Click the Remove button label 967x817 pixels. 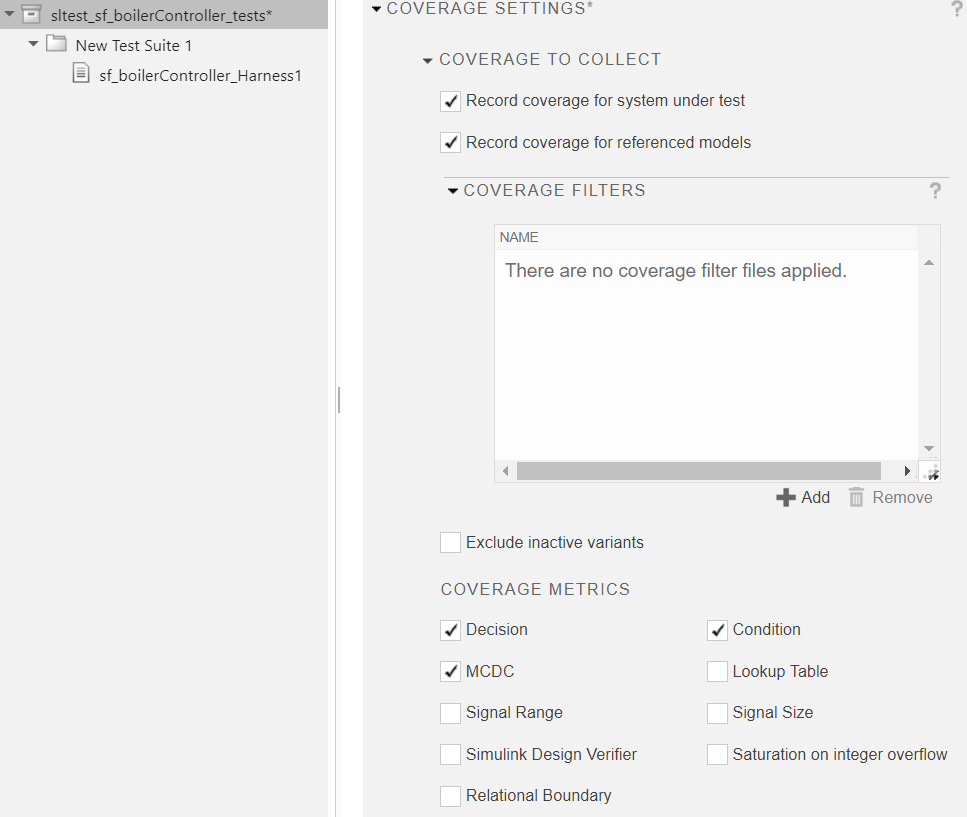[902, 497]
